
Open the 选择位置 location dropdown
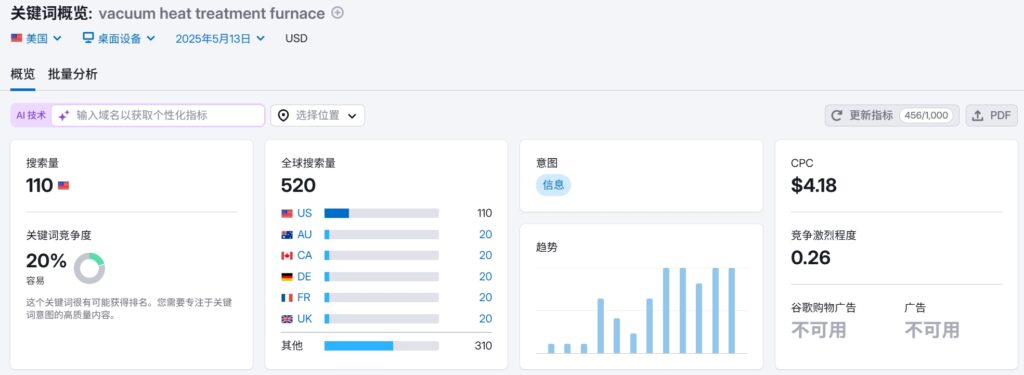pos(317,116)
